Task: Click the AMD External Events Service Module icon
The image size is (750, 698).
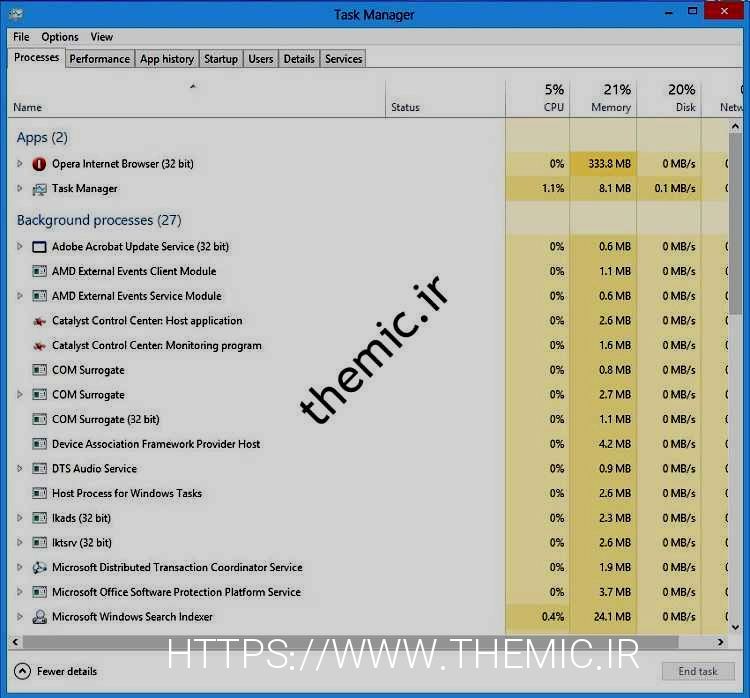Action: click(x=39, y=296)
